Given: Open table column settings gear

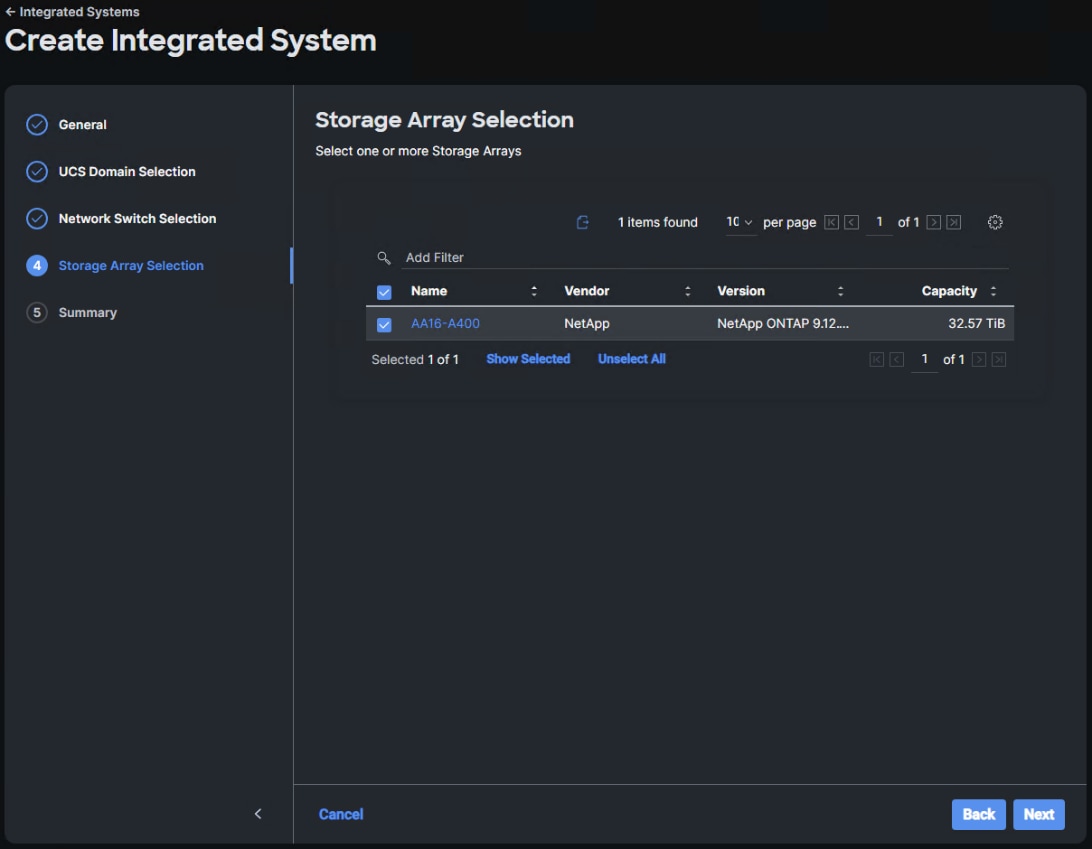Looking at the screenshot, I should coord(995,222).
